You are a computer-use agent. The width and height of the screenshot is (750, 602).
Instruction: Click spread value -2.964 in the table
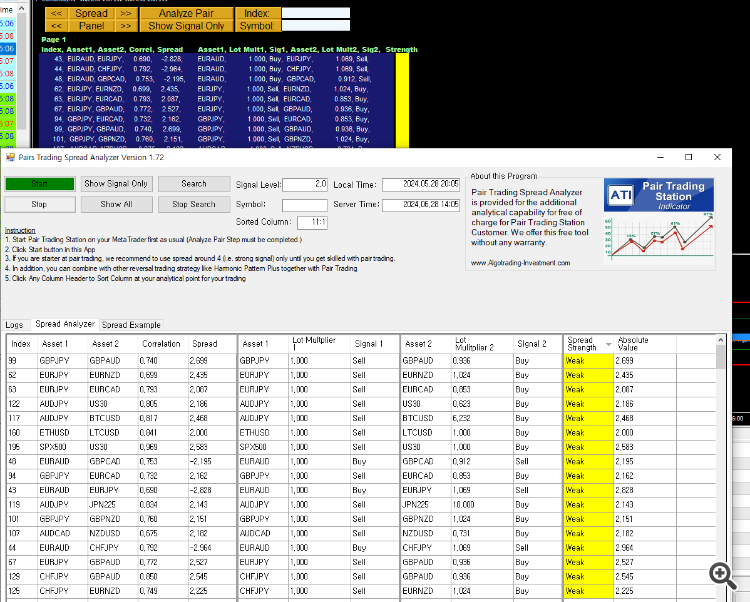pos(212,547)
